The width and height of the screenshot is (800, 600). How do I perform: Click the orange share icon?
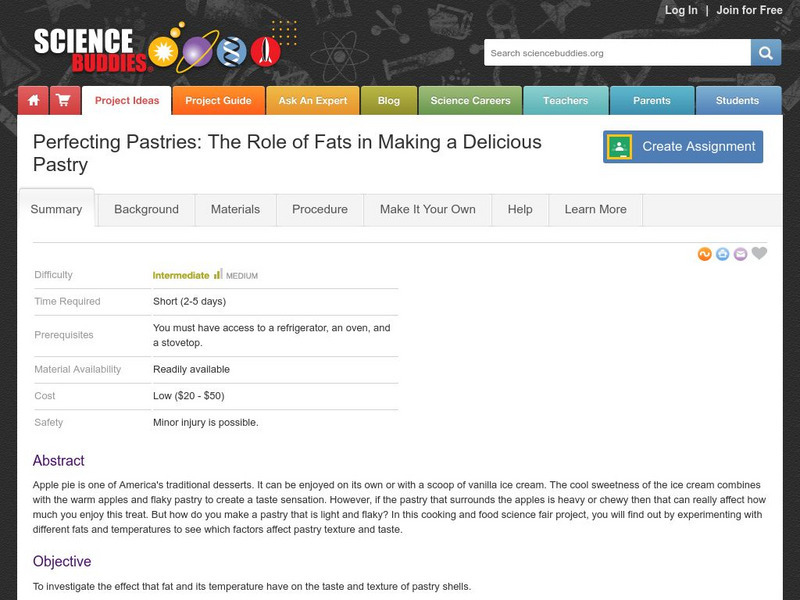[705, 254]
